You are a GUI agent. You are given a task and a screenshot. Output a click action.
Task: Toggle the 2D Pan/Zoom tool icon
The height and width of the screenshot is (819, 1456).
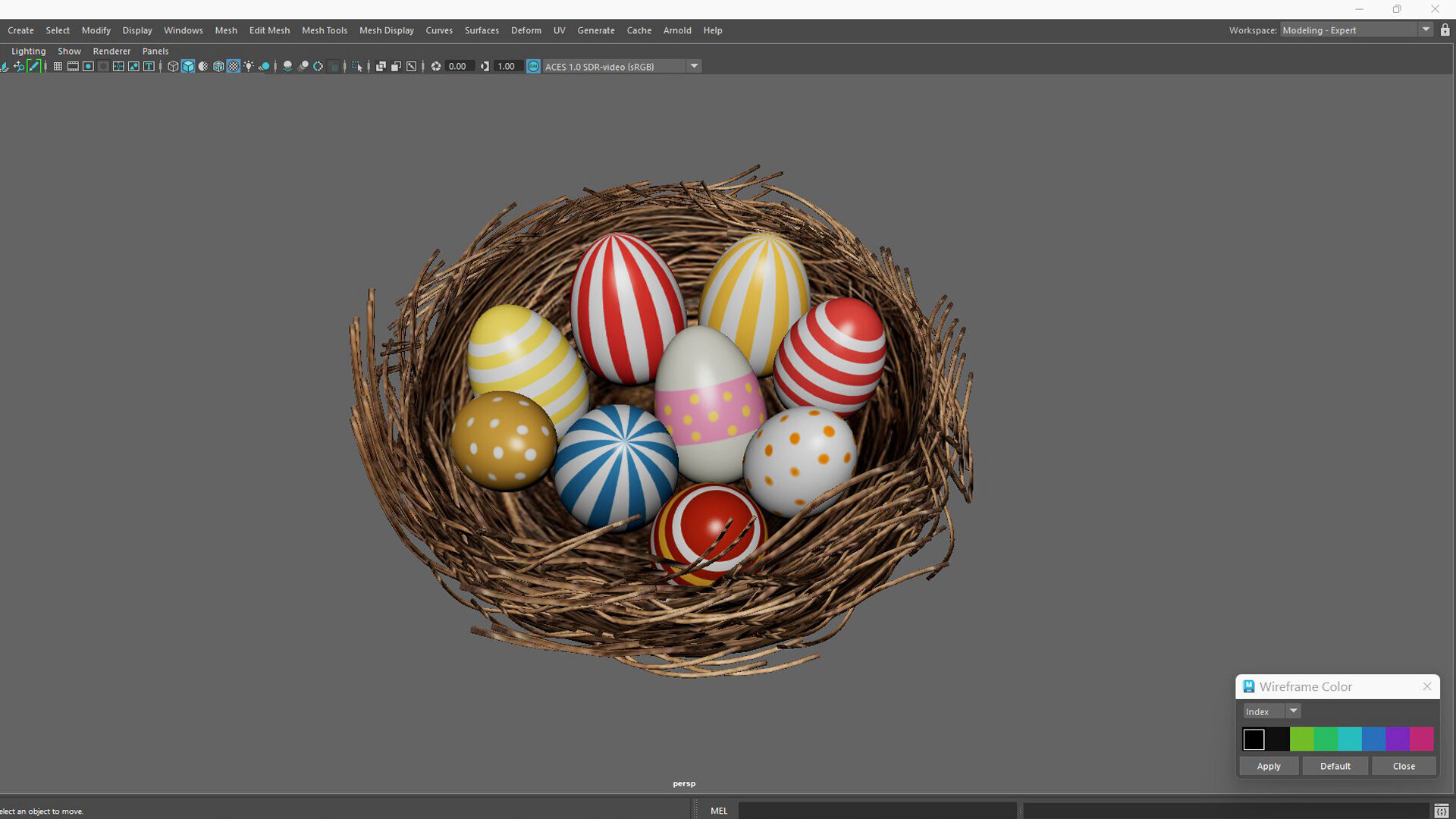[x=19, y=66]
